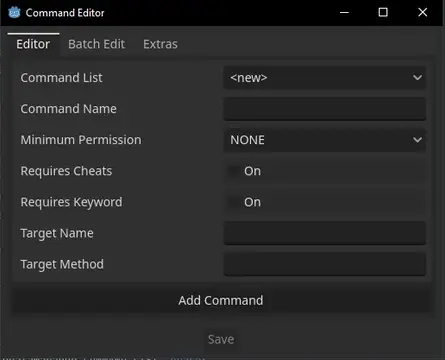Click the On label beside Requires Cheats
The image size is (445, 360).
click(252, 171)
